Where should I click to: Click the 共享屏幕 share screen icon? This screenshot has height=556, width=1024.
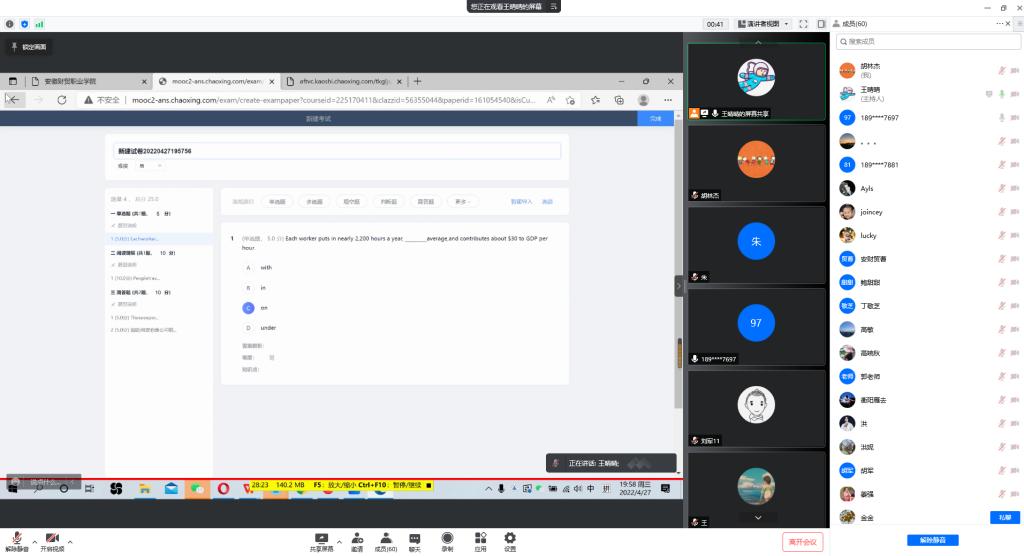[x=321, y=538]
